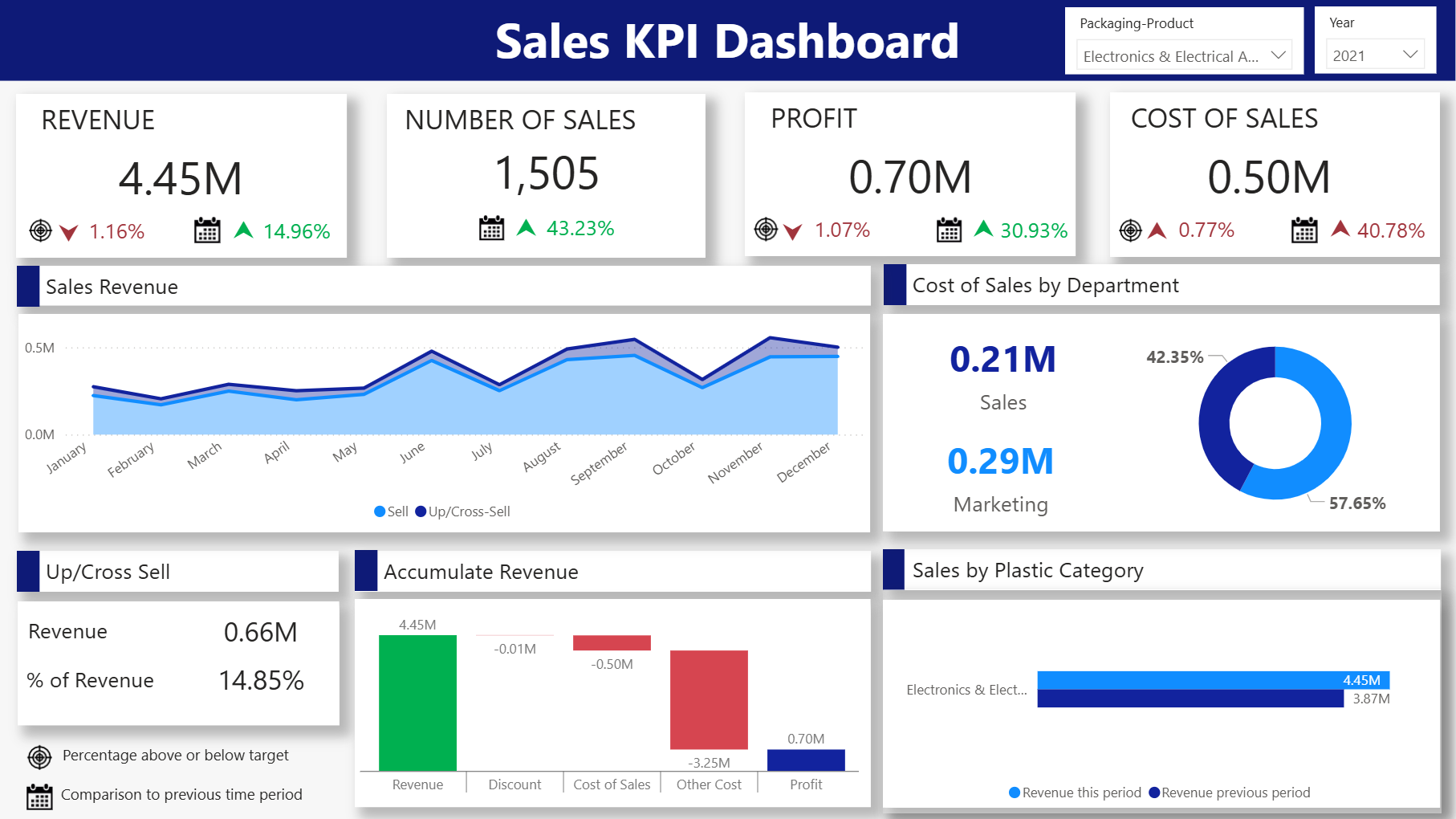
Task: Click the Cost of Sales waterfall axis label
Action: point(612,784)
